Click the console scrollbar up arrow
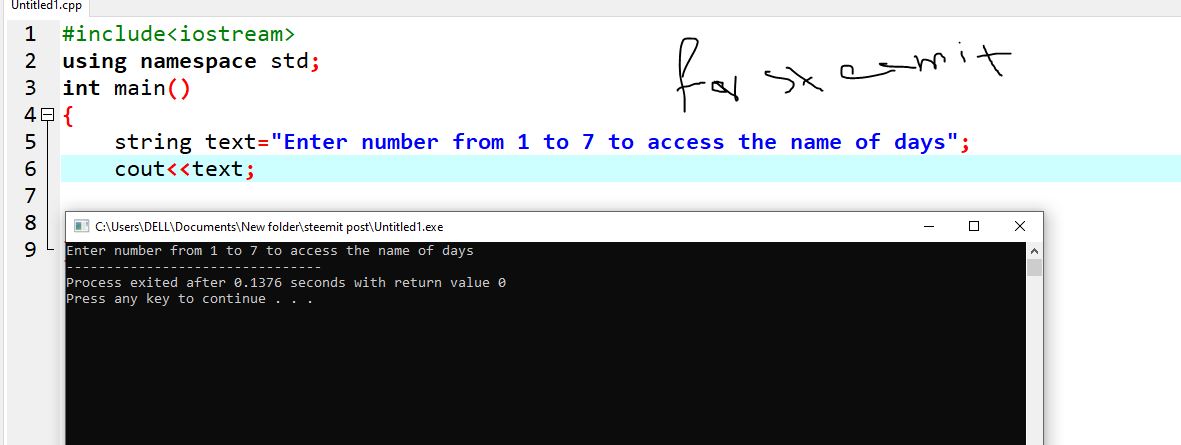This screenshot has width=1181, height=445. (x=1034, y=251)
